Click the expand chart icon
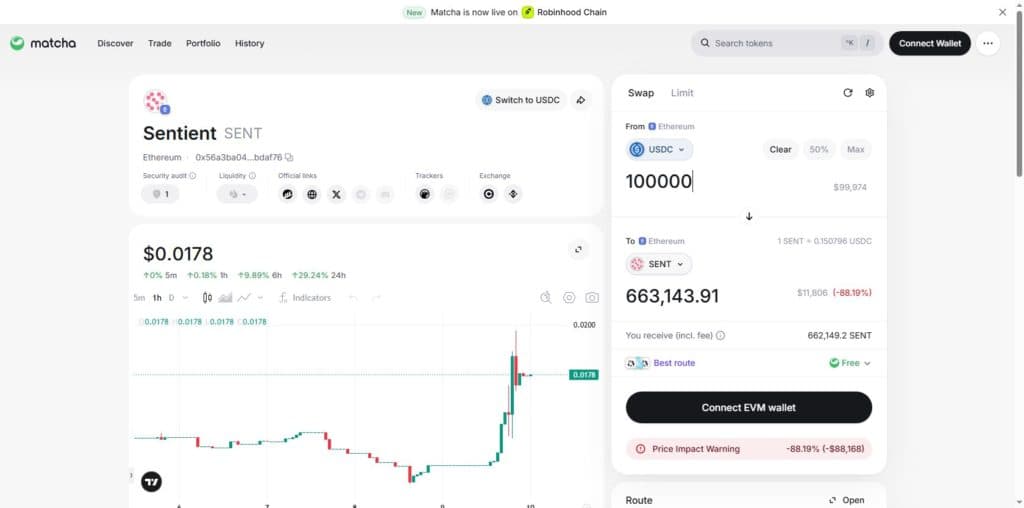The height and width of the screenshot is (508, 1024). [578, 249]
